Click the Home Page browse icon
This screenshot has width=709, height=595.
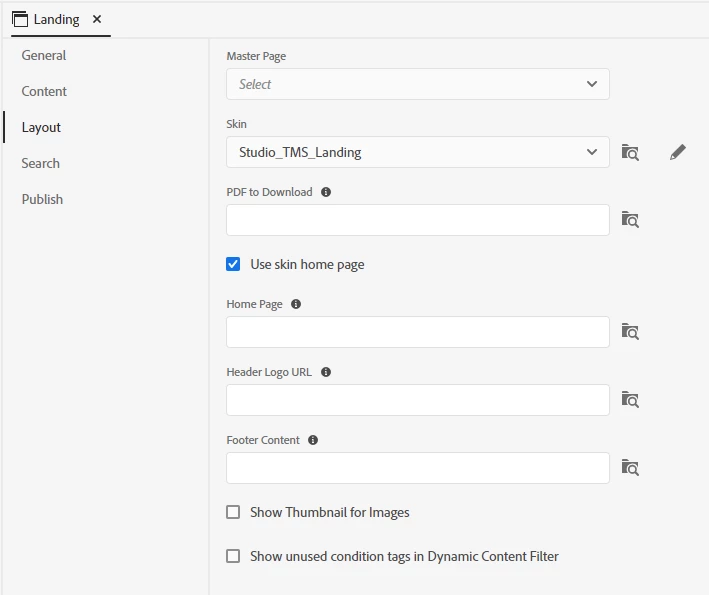tap(630, 332)
